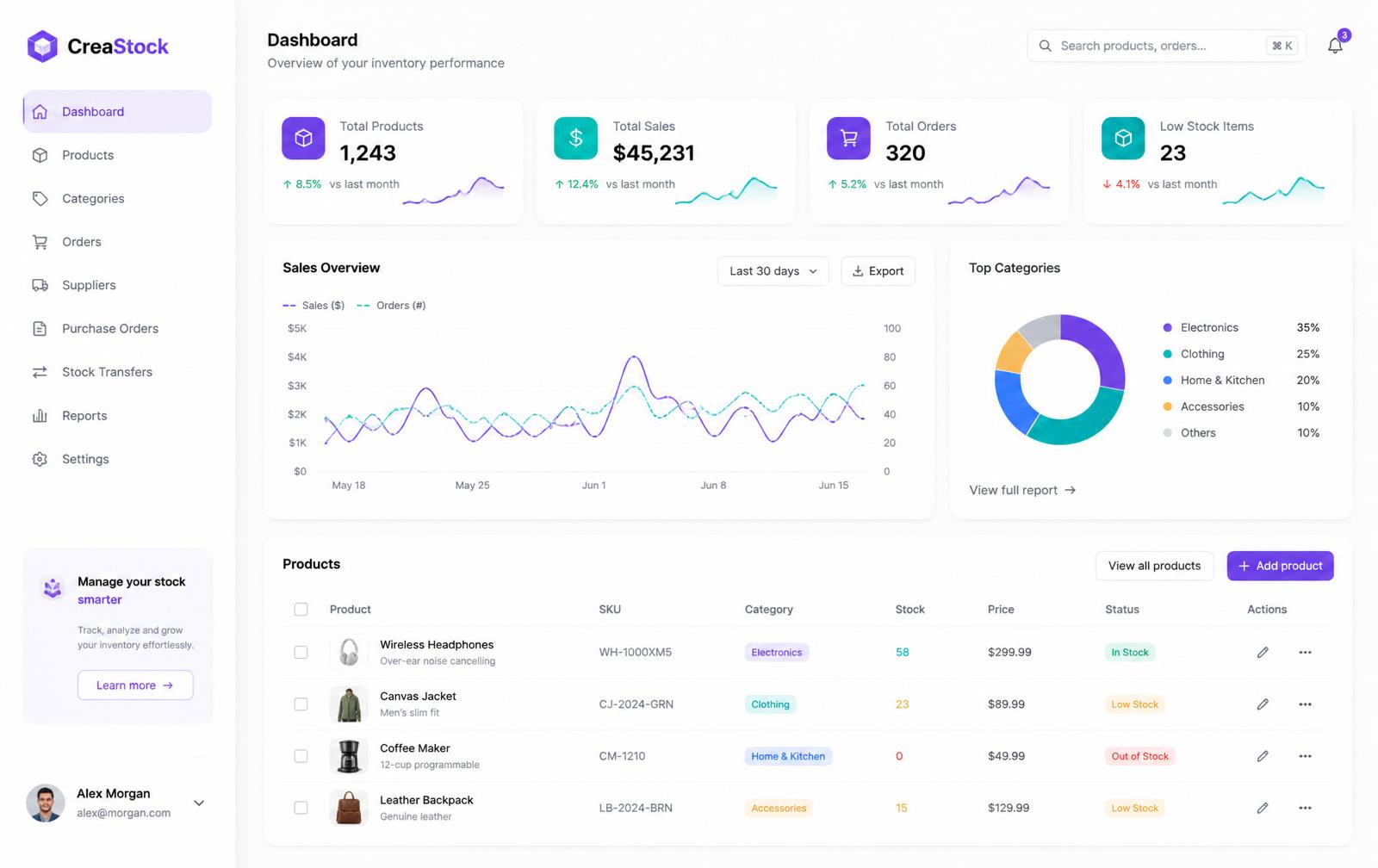Check the Wireless Headphones row checkbox

pyautogui.click(x=301, y=653)
